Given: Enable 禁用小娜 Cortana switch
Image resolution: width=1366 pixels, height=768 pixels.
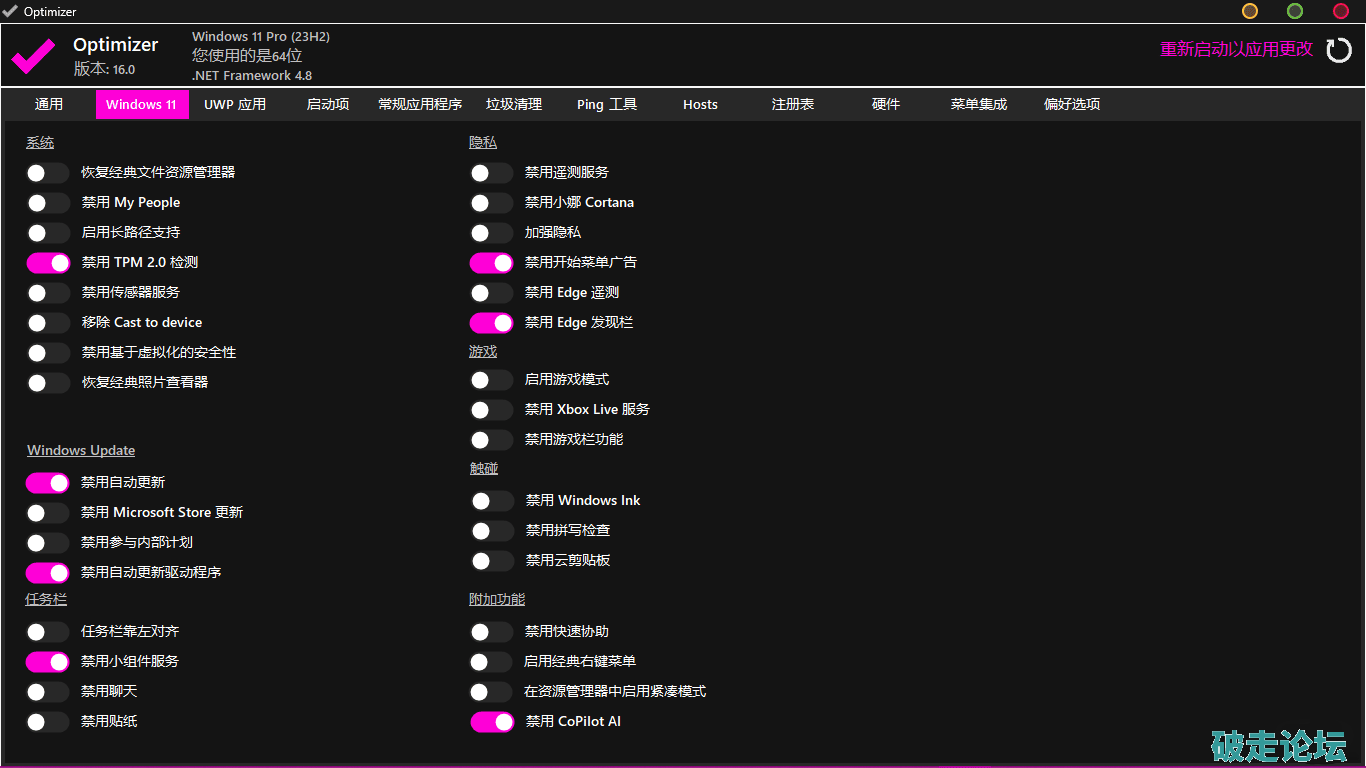Looking at the screenshot, I should (x=491, y=203).
